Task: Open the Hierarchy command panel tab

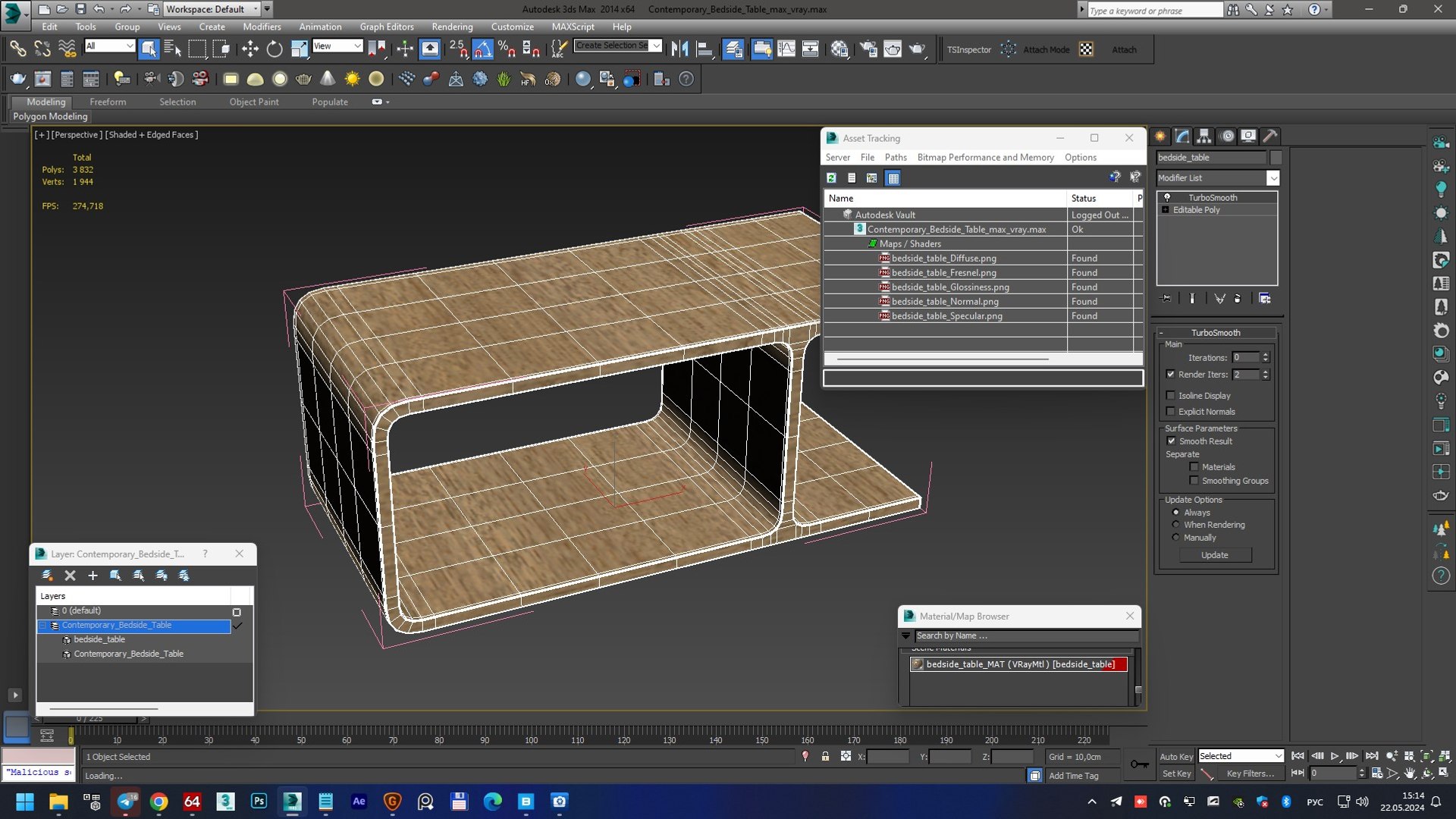Action: tap(1204, 136)
